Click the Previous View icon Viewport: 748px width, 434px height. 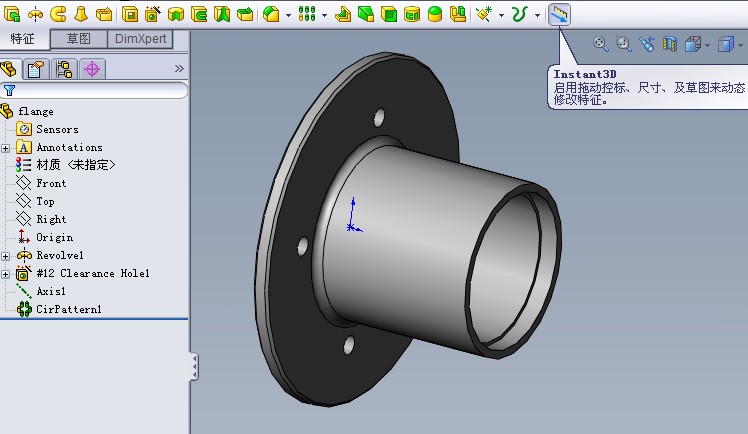point(647,44)
